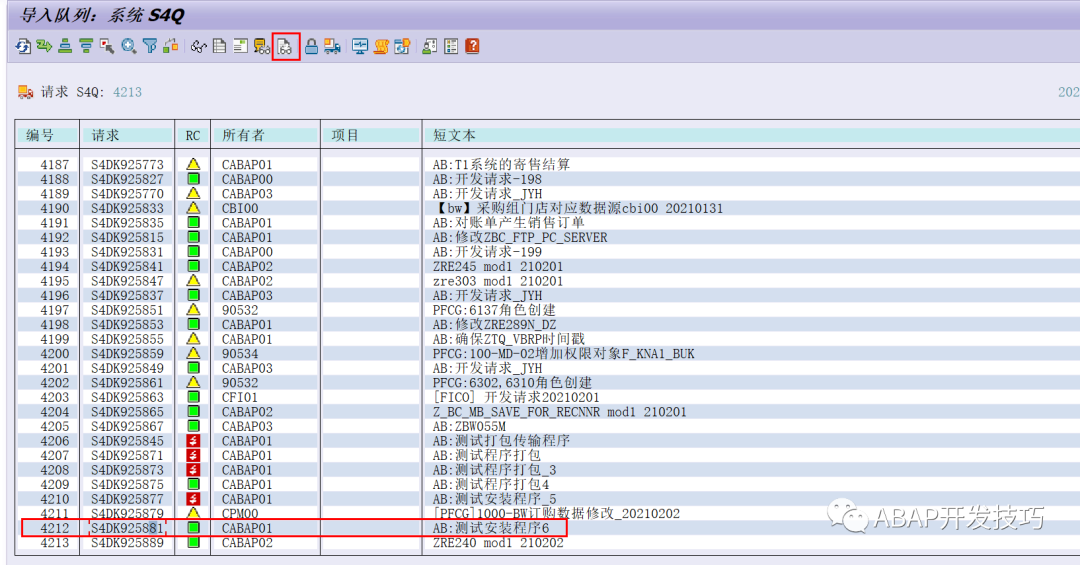The image size is (1080, 565).
Task: Click the document with green mark icon
Action: 240,46
